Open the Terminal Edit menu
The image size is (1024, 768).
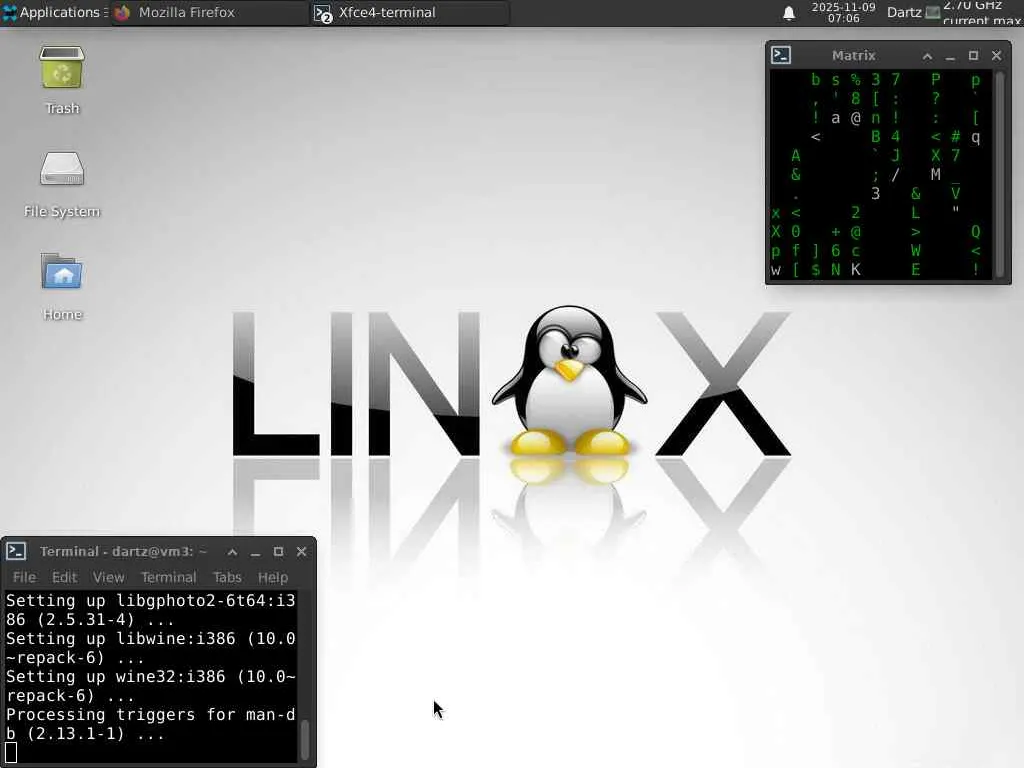point(65,577)
